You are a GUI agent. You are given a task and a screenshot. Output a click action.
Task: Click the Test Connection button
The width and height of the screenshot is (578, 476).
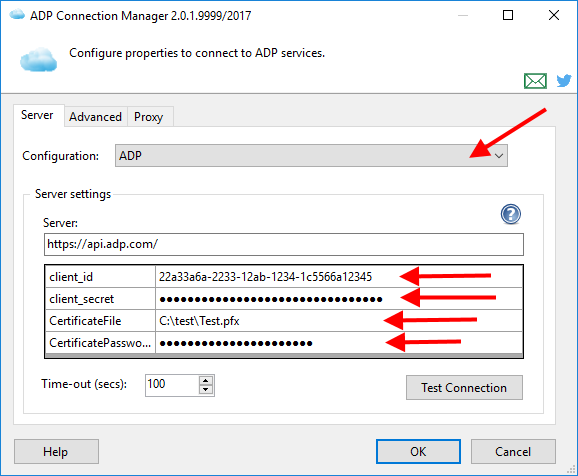point(464,388)
